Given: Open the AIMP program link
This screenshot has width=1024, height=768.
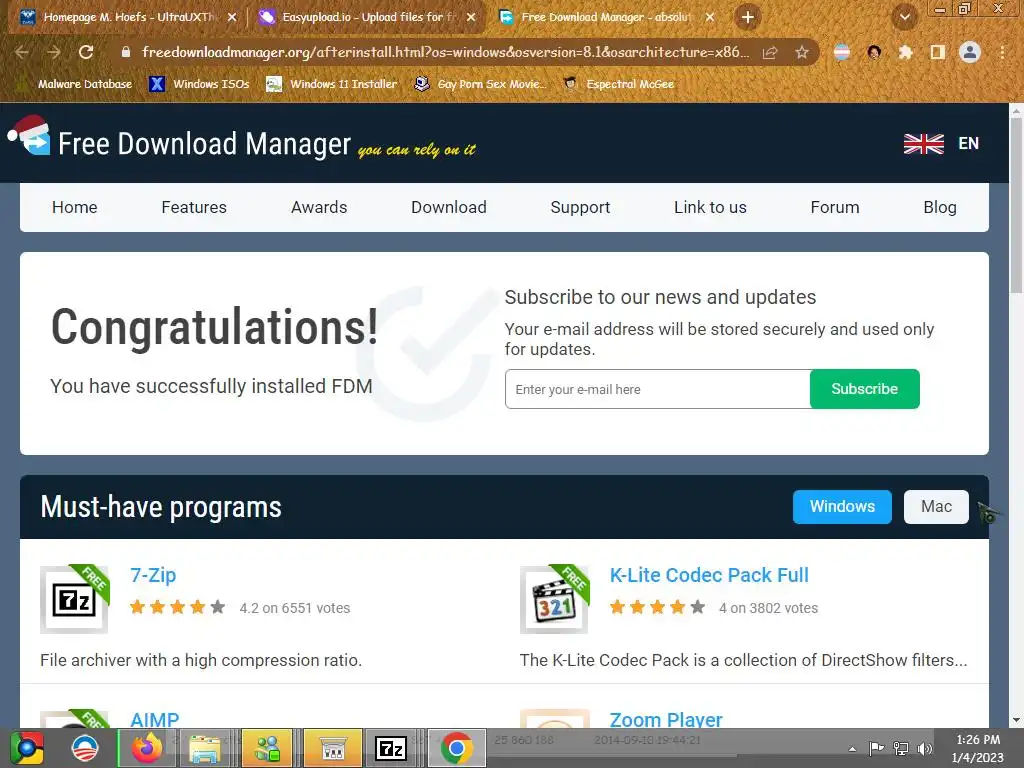Looking at the screenshot, I should [x=155, y=720].
